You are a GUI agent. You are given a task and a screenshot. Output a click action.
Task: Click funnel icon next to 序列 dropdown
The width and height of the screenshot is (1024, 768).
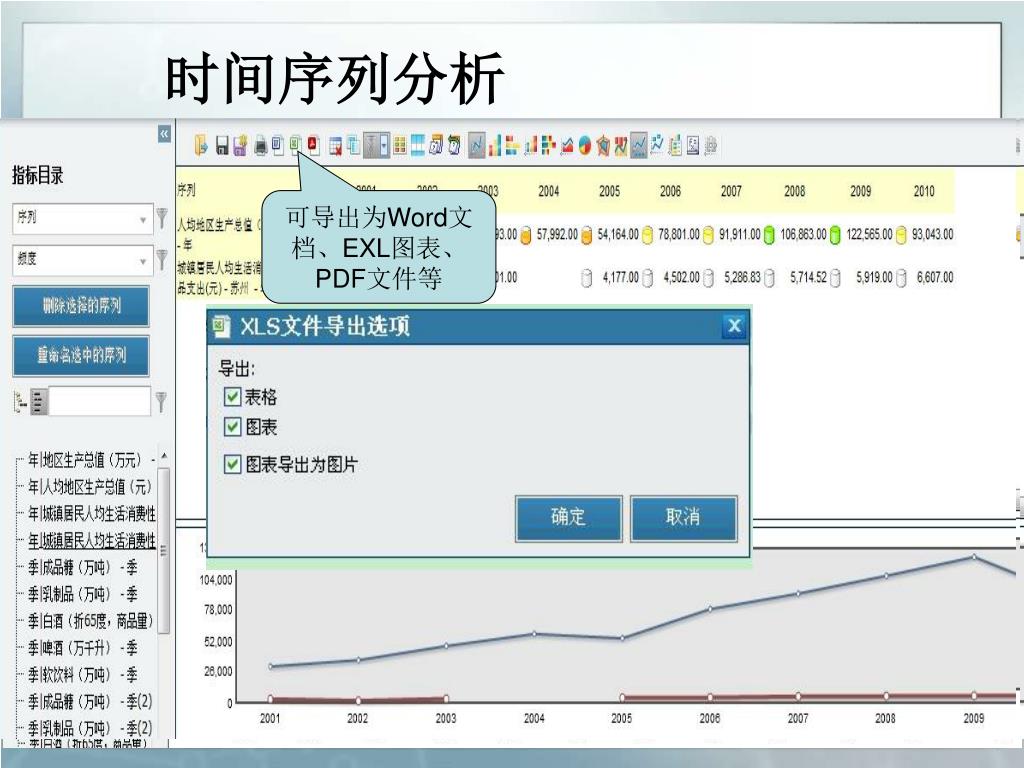click(x=162, y=217)
